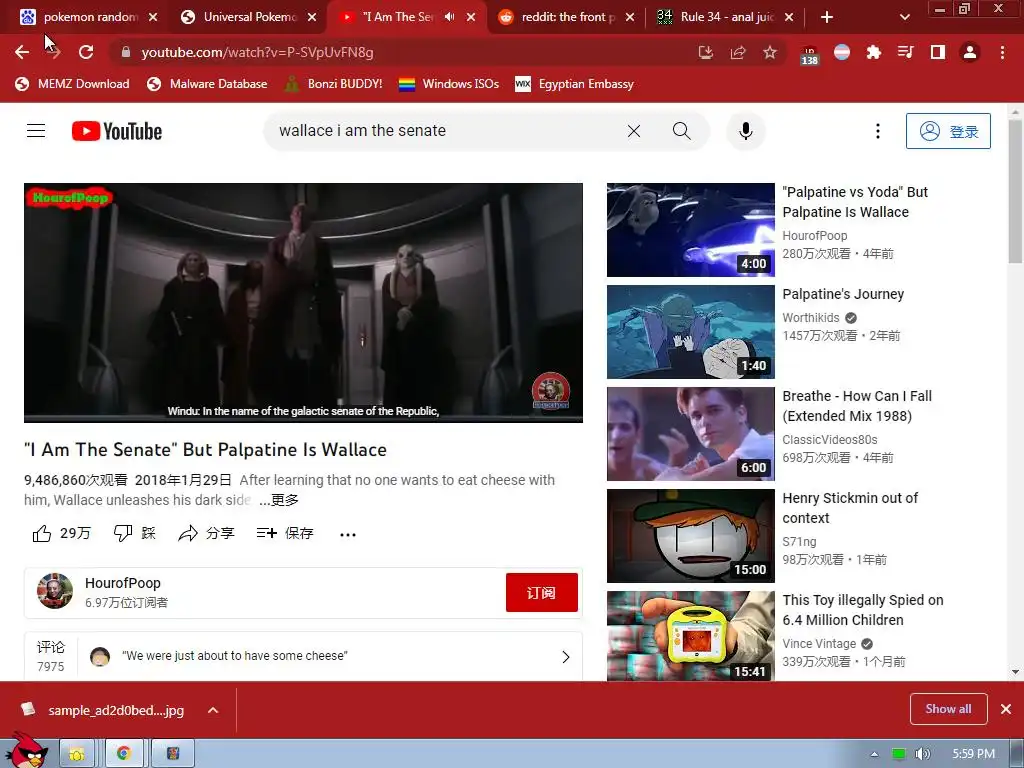Open YouTube settings three-dot menu

tap(878, 131)
